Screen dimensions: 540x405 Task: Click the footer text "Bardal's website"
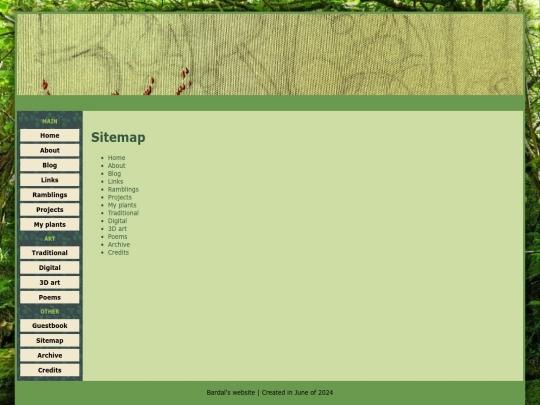click(x=231, y=393)
